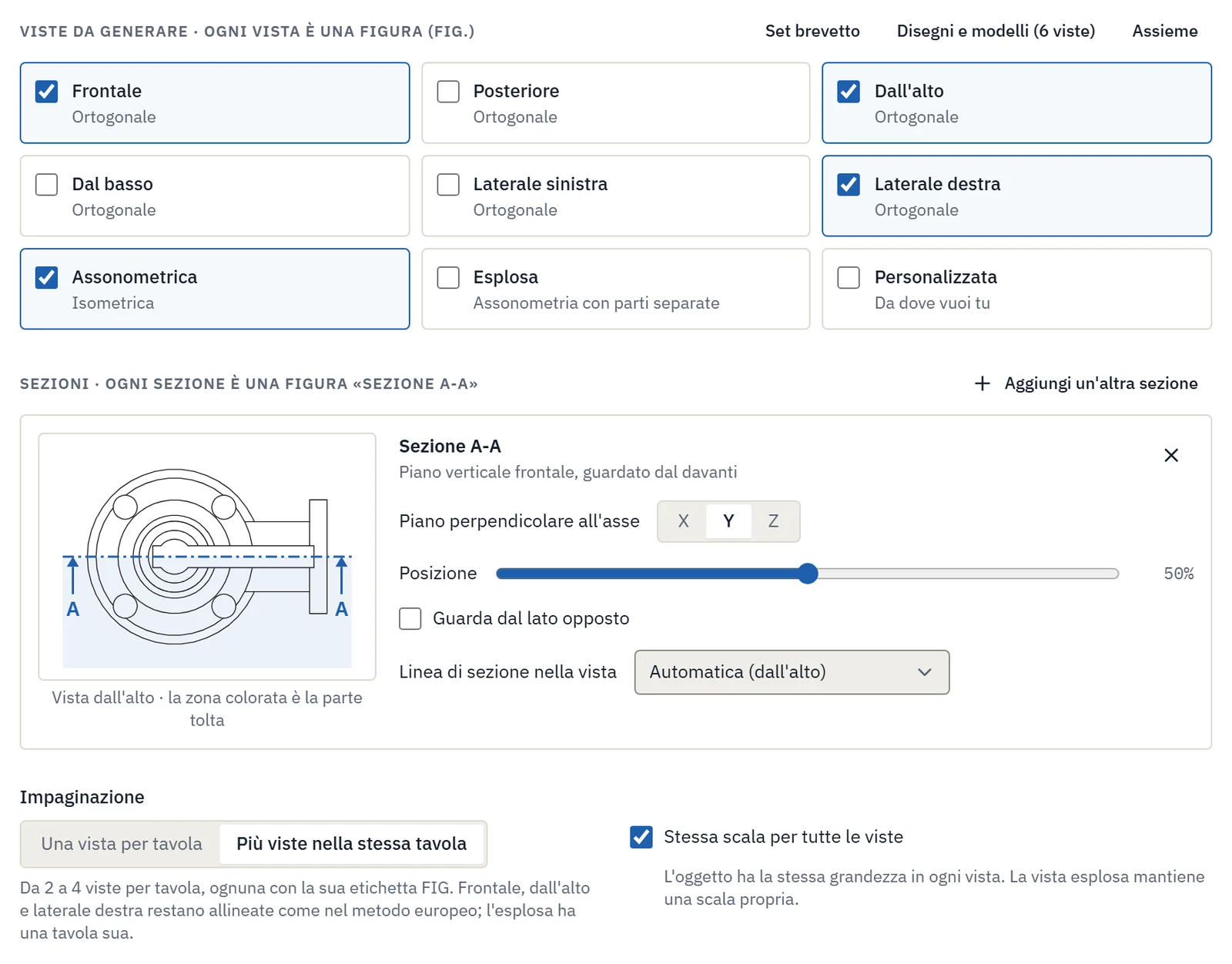Click the 'Piano verticale frontale, guardato dal davanti' text
This screenshot has height=964, width=1232.
[x=567, y=472]
